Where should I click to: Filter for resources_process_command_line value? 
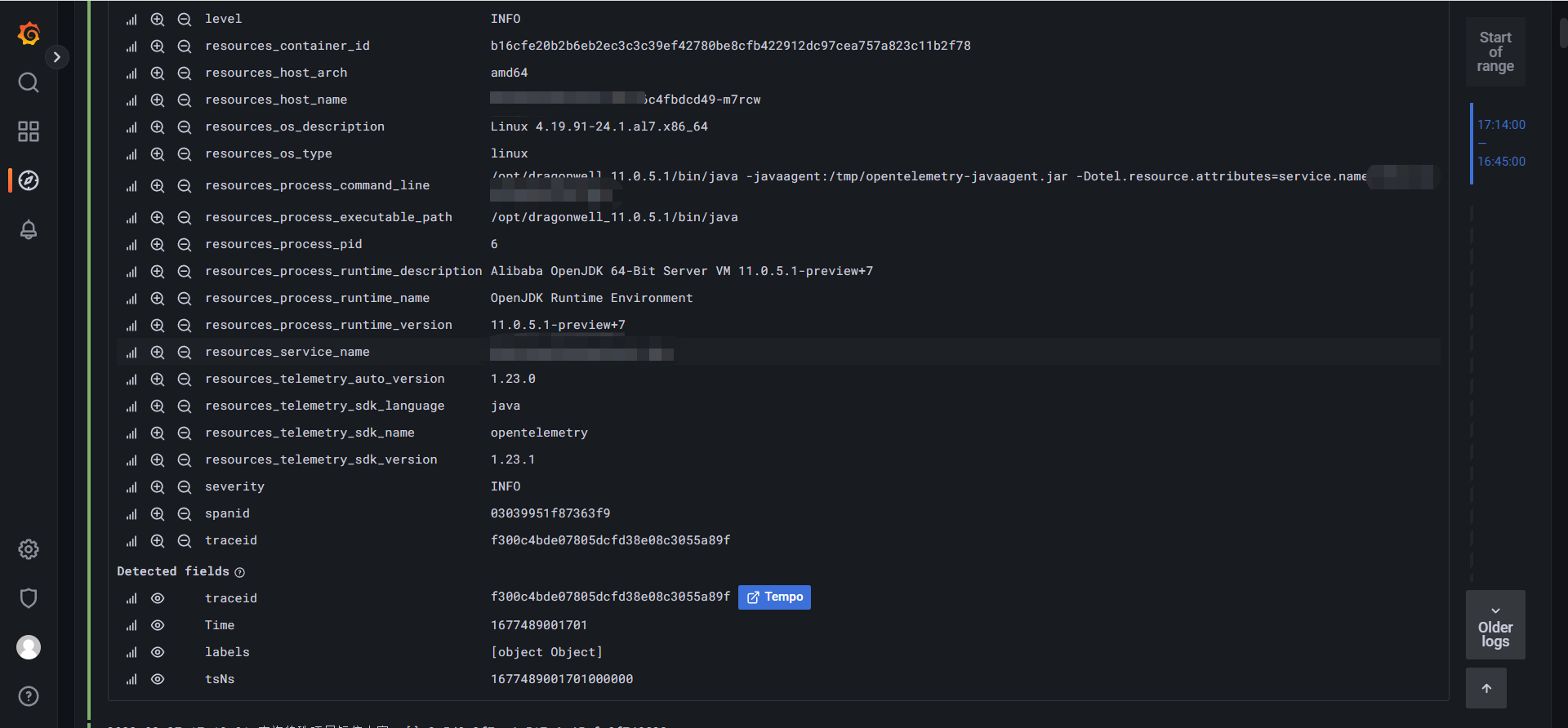tap(158, 185)
